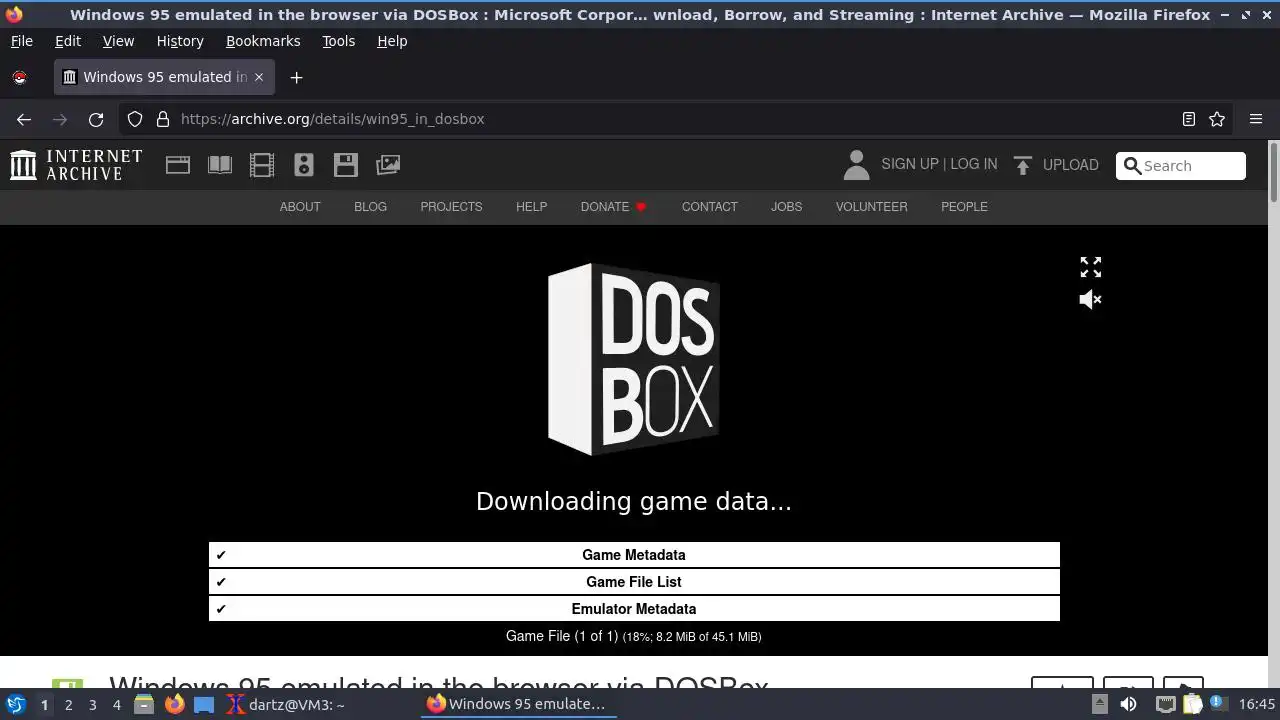Open the HELP link in site navigation
Screen dimensions: 1280x720
point(531,207)
